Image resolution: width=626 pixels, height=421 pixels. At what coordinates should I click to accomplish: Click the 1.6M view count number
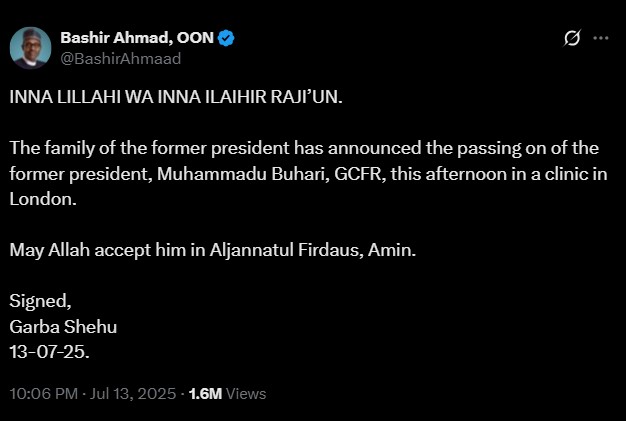(x=205, y=393)
